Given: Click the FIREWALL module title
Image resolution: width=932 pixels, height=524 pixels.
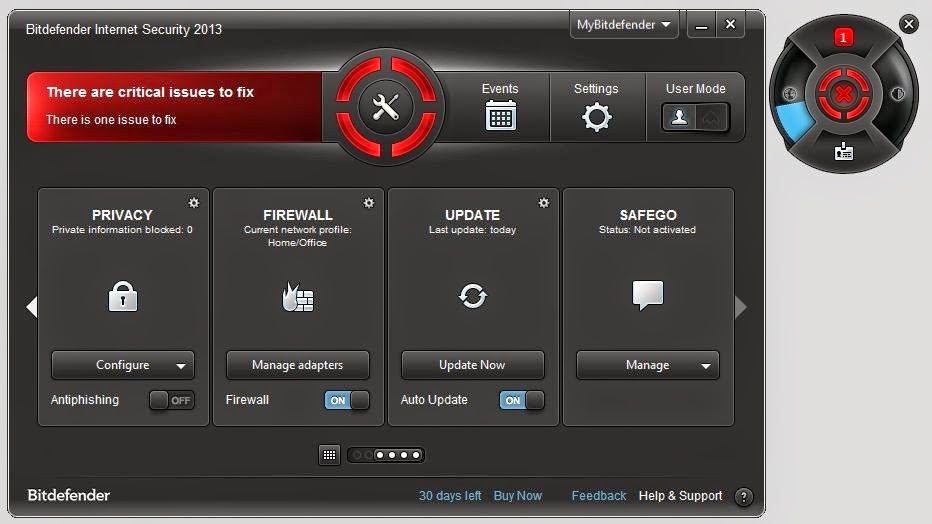Looking at the screenshot, I should (298, 214).
